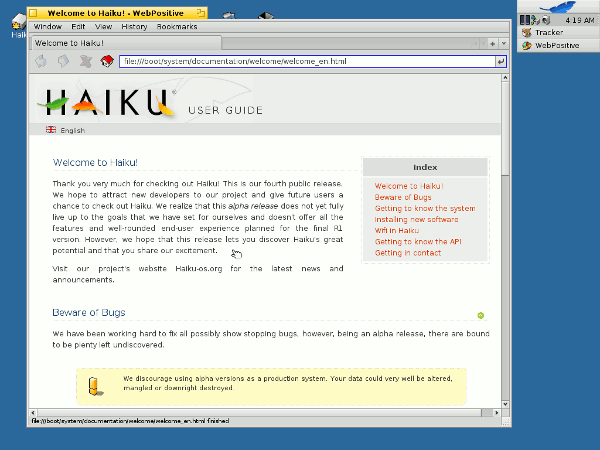Click the Deskbar clock showing 4:19 AM
Screen dimensions: 600x450
(x=580, y=20)
